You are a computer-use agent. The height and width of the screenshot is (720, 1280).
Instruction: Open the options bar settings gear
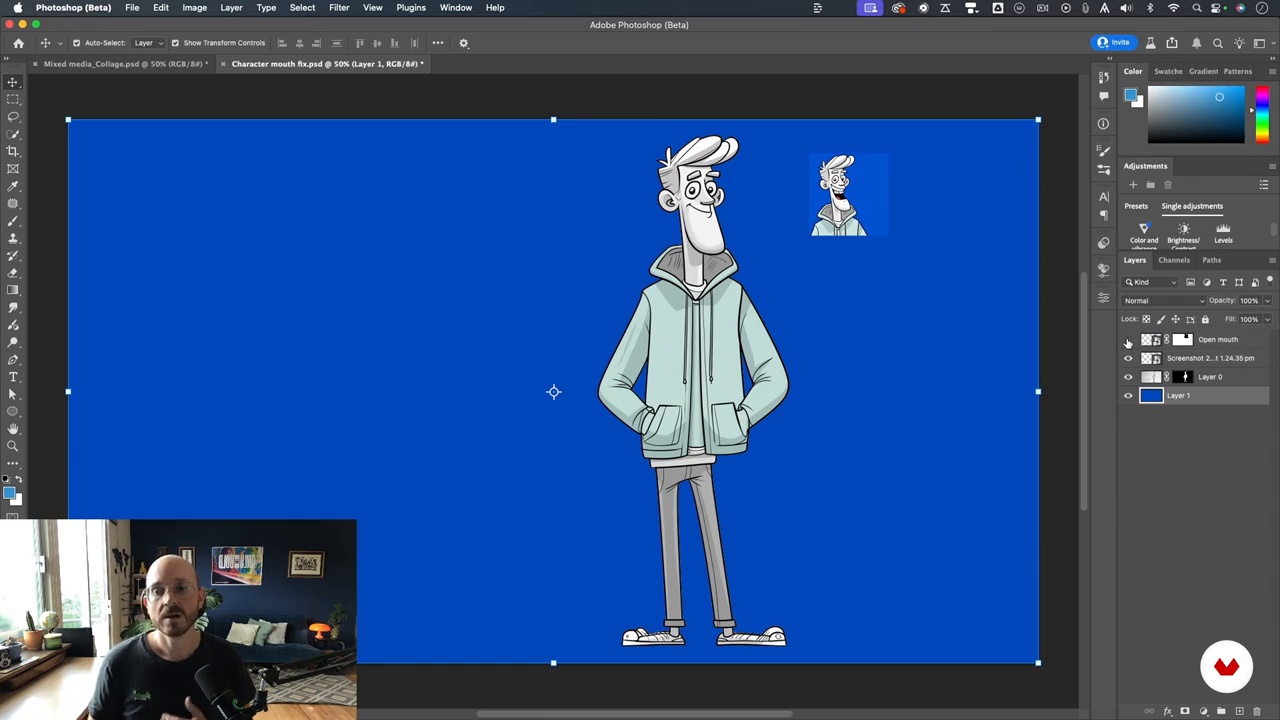463,43
